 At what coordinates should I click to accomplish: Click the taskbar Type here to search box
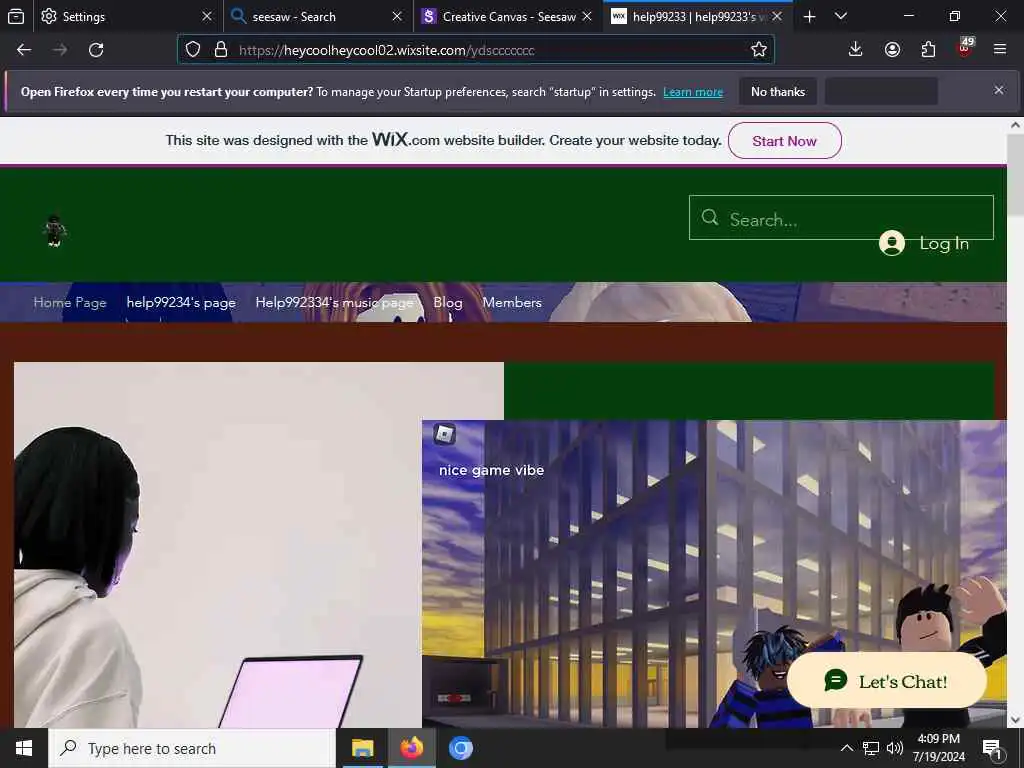coord(192,748)
